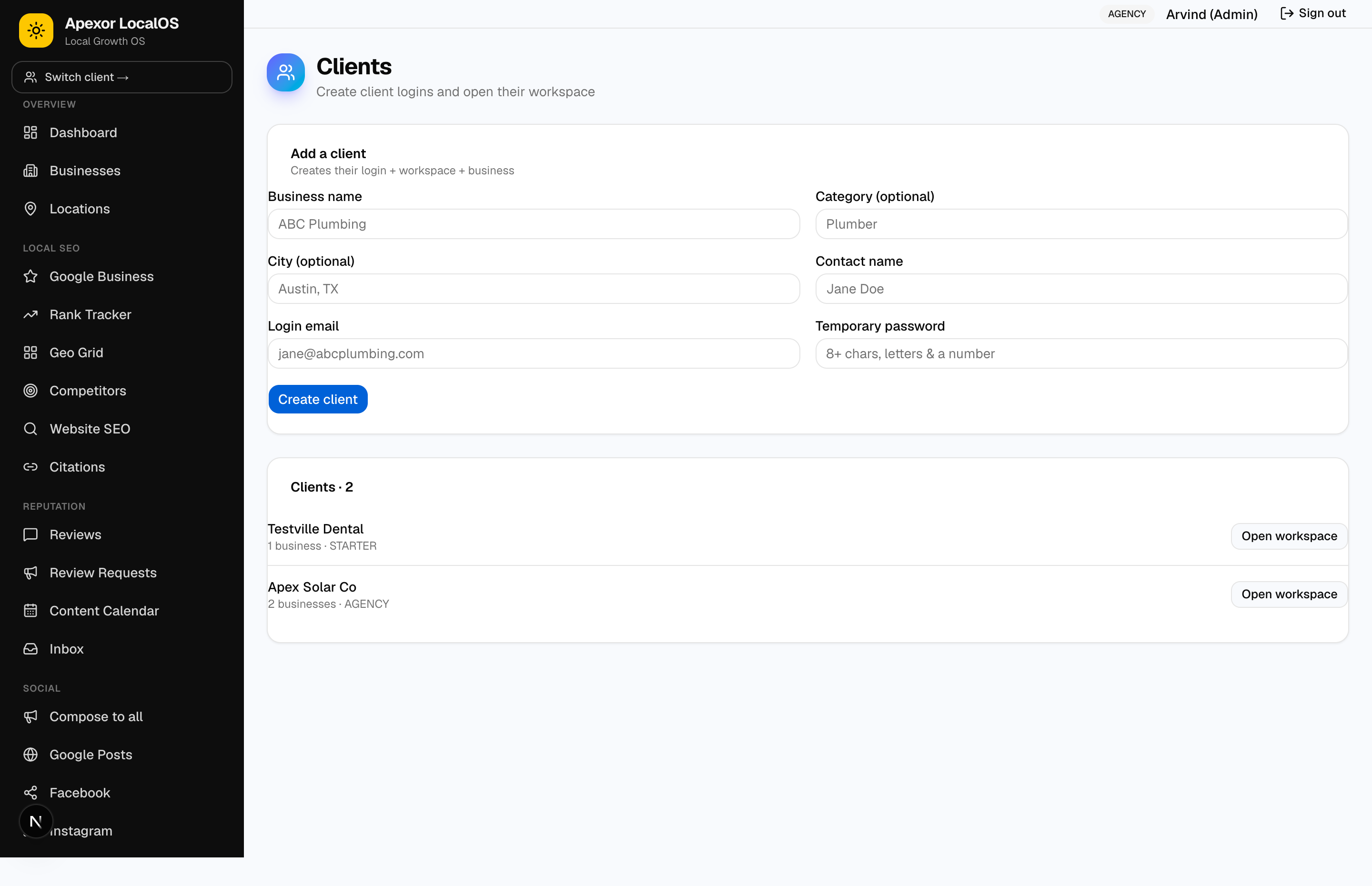
Task: Click the blue Clients page header icon
Action: click(x=285, y=72)
